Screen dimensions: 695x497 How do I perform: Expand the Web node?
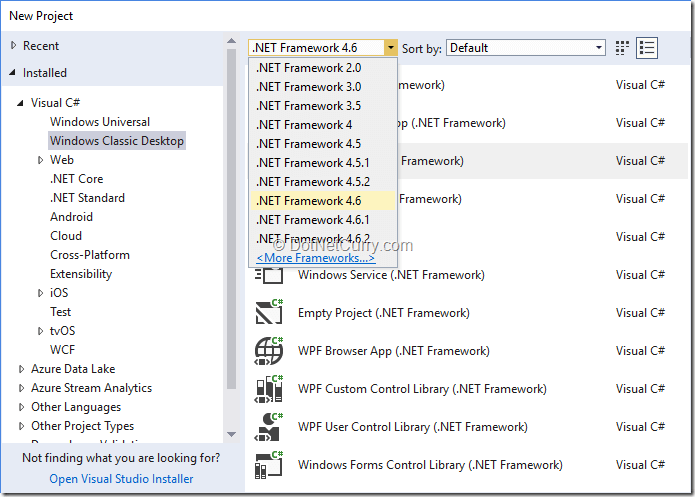(40, 160)
